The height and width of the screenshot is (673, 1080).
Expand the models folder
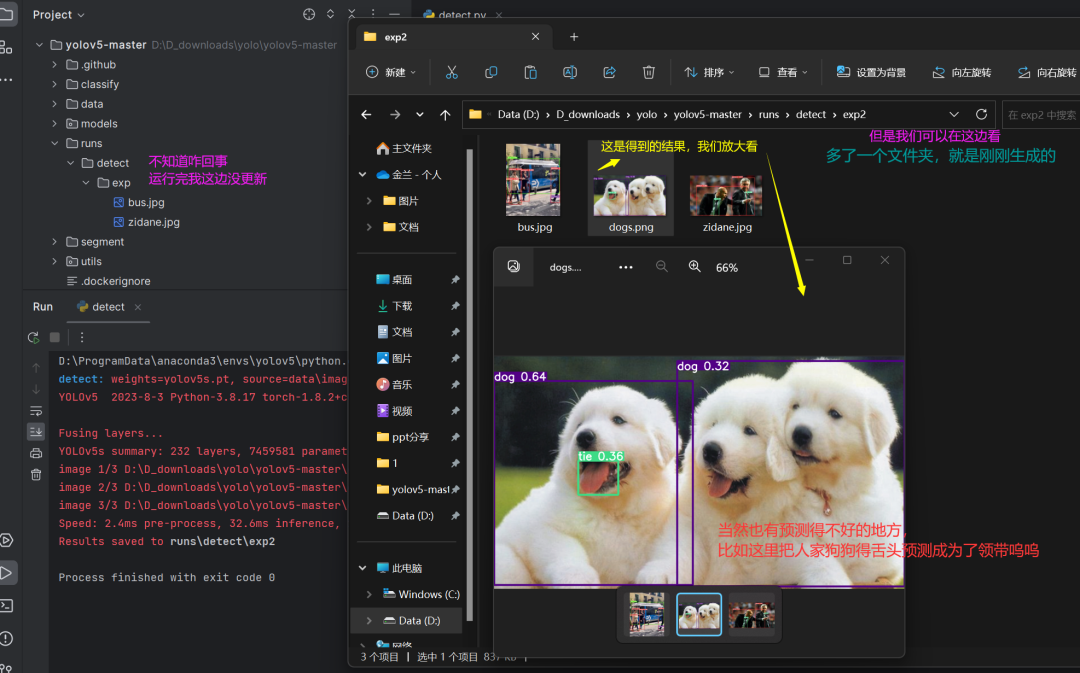[54, 124]
